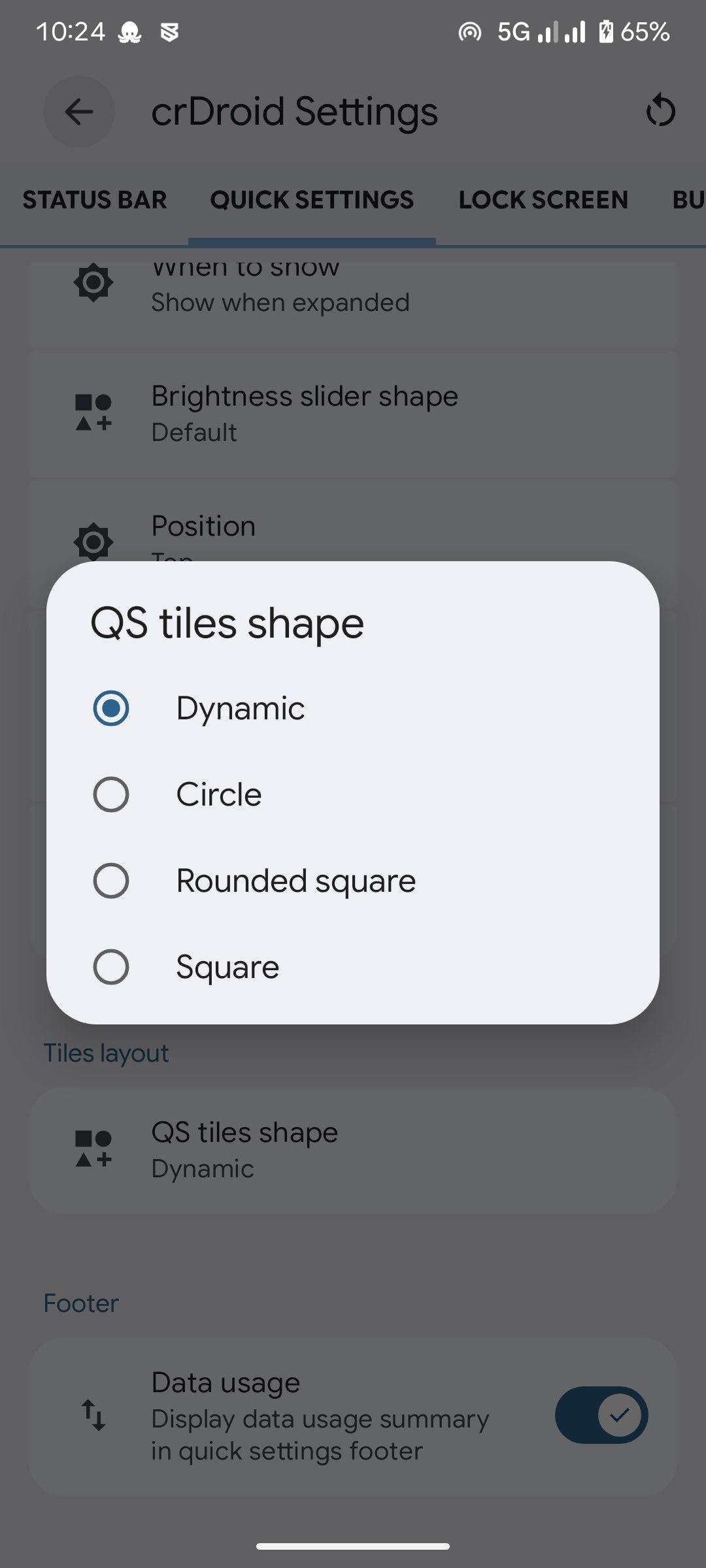
Task: Tap the hotspot icon in status bar
Action: (469, 31)
